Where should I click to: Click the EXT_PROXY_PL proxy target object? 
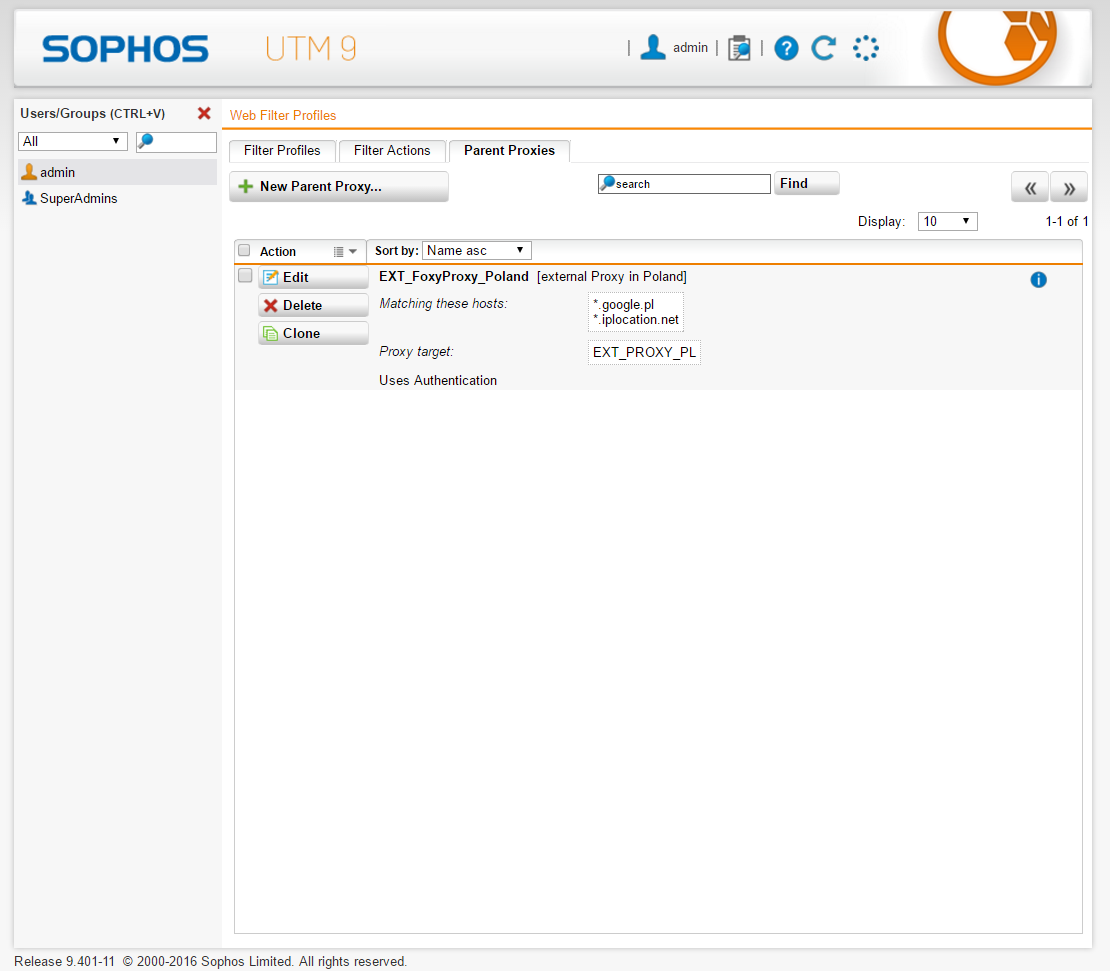click(644, 352)
